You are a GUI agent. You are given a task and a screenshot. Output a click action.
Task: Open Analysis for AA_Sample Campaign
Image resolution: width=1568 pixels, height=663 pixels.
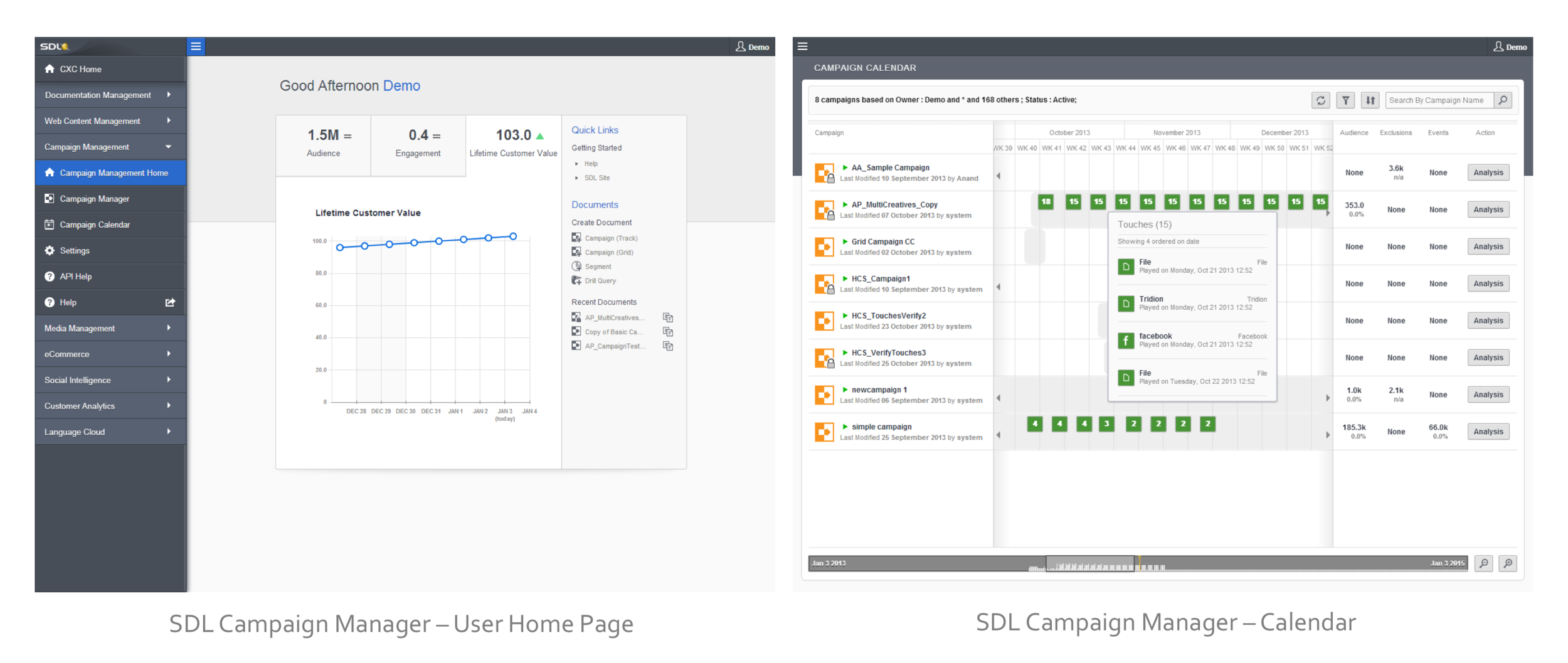pyautogui.click(x=1488, y=172)
